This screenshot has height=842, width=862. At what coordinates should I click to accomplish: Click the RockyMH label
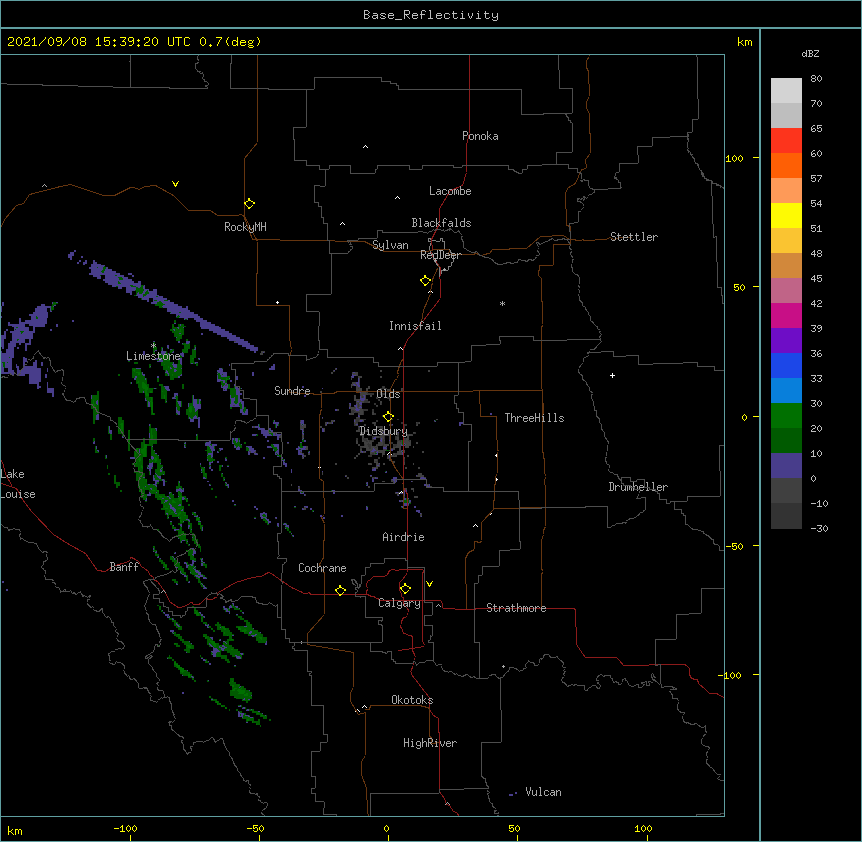pos(245,227)
